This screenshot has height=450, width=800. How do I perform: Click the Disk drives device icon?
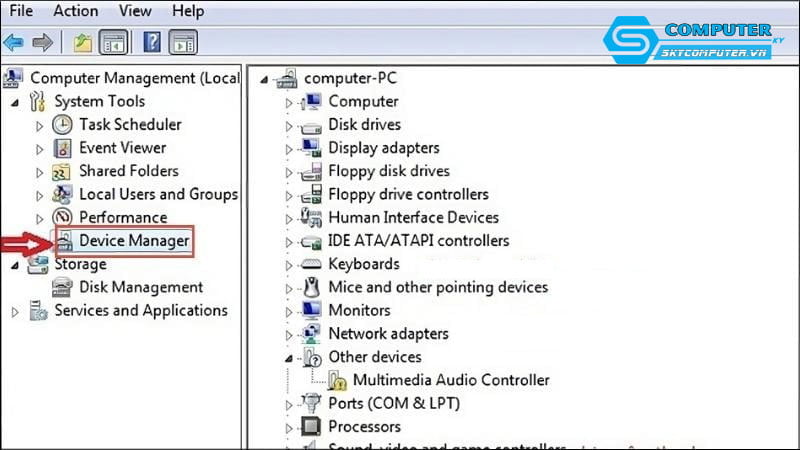click(x=311, y=127)
